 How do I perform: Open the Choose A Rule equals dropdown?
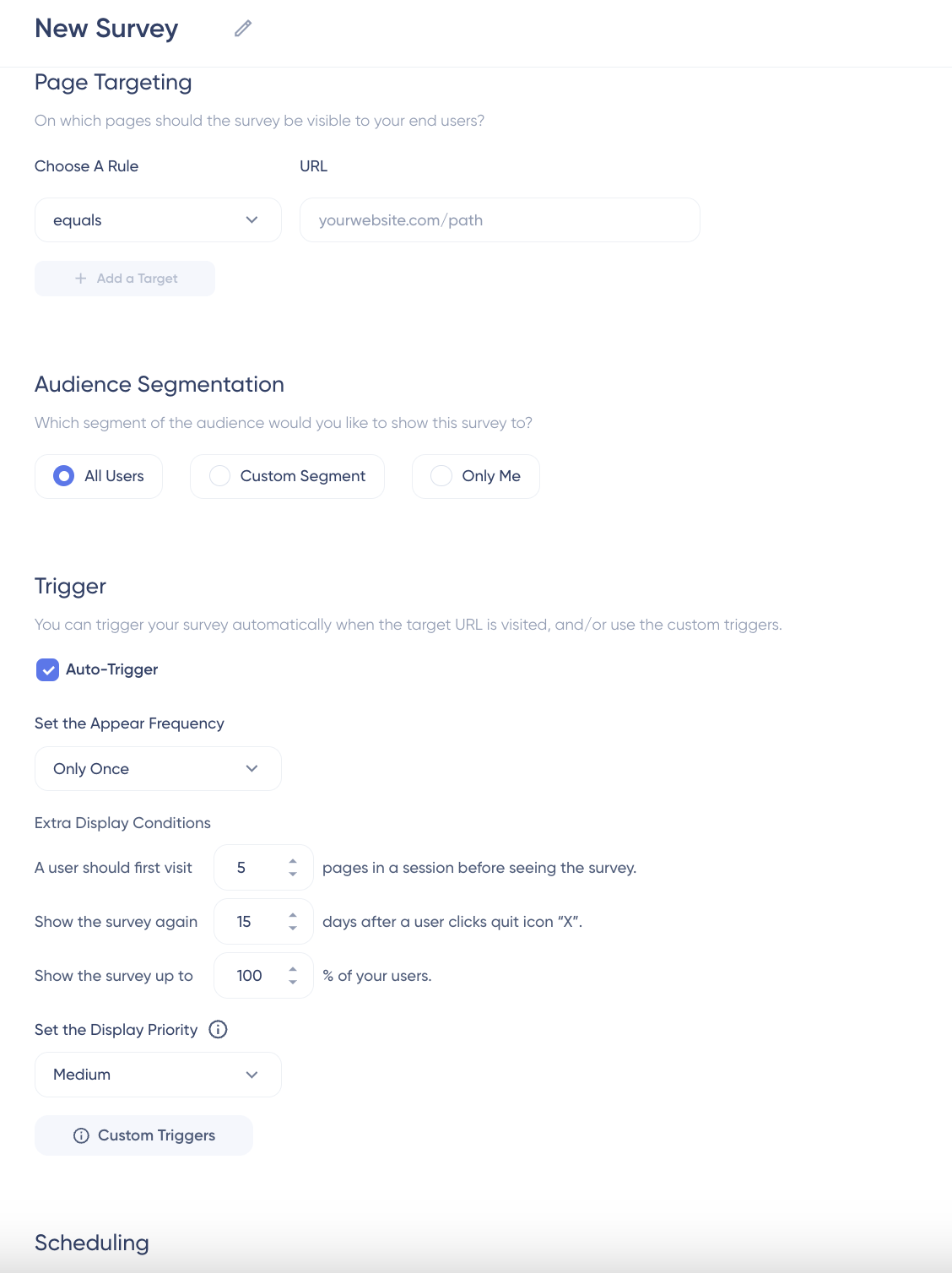(158, 220)
